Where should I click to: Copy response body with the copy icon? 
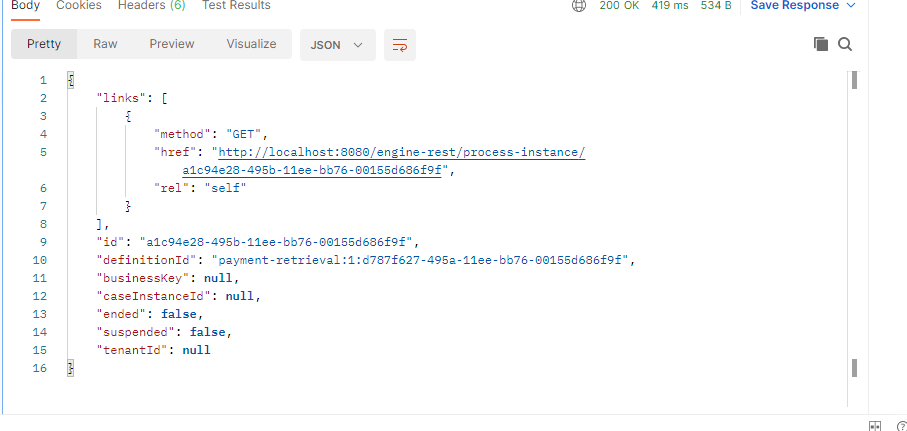click(820, 44)
